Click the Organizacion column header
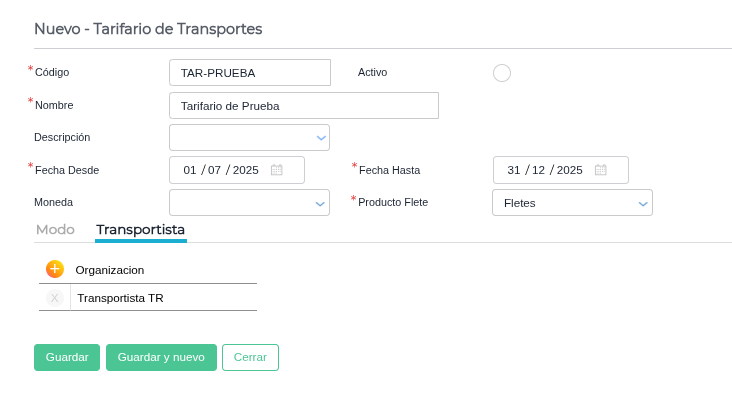The image size is (732, 403). point(110,270)
